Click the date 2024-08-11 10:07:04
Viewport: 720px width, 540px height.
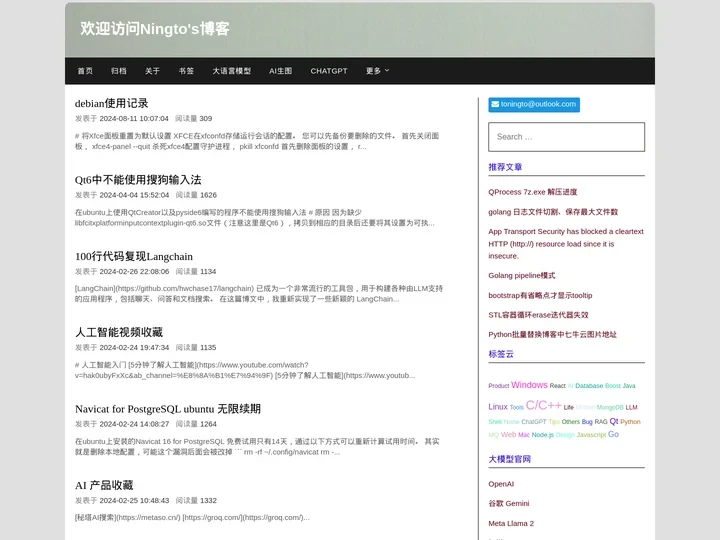pos(134,118)
